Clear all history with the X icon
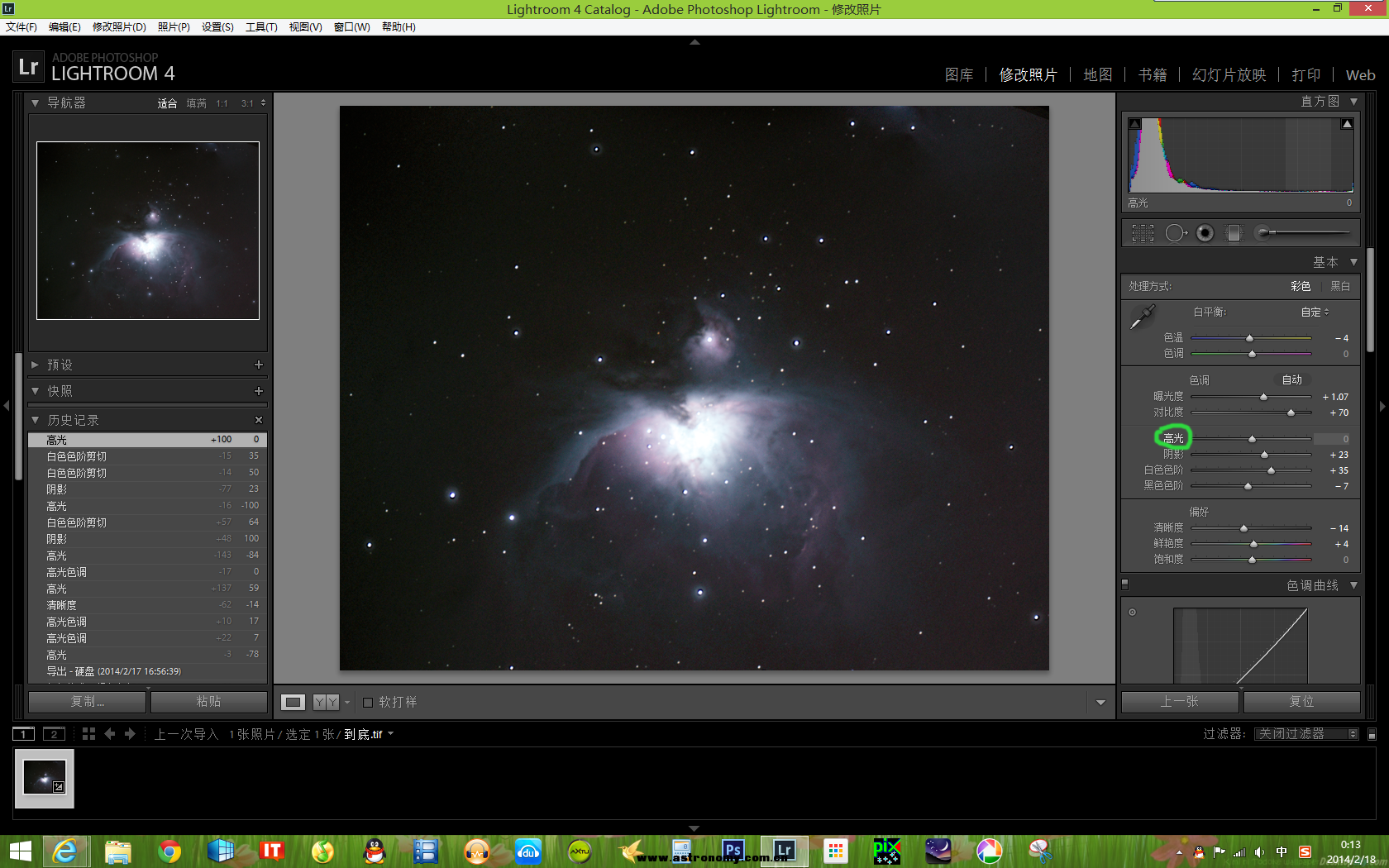 [259, 420]
